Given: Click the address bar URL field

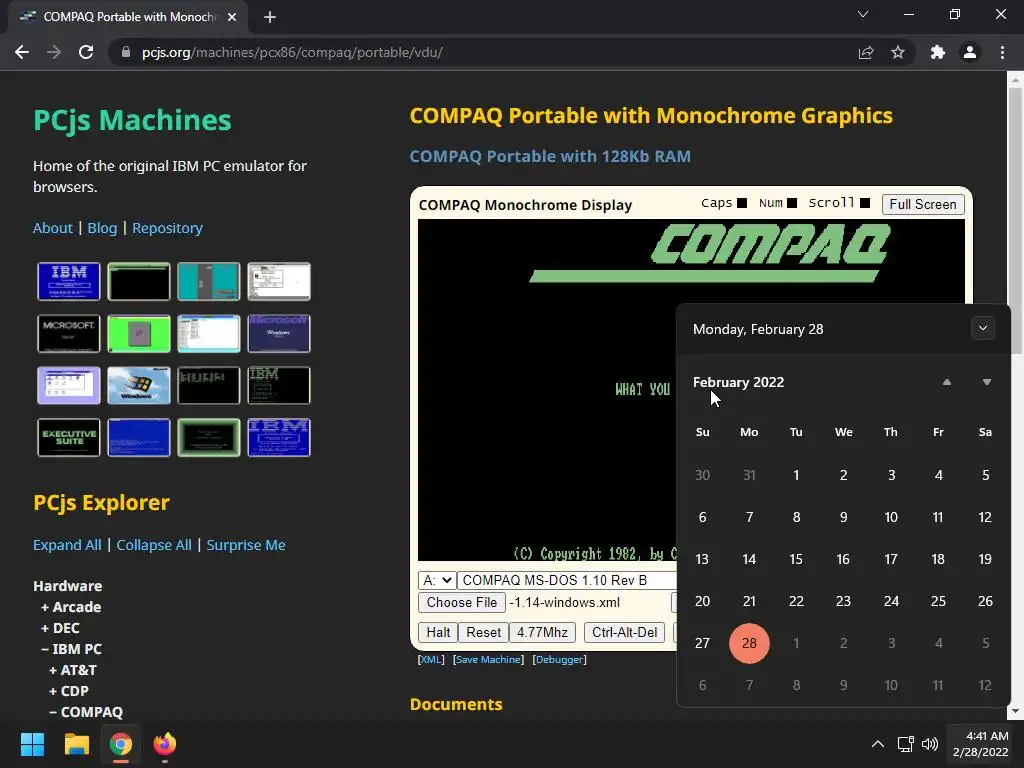Looking at the screenshot, I should click(483, 52).
